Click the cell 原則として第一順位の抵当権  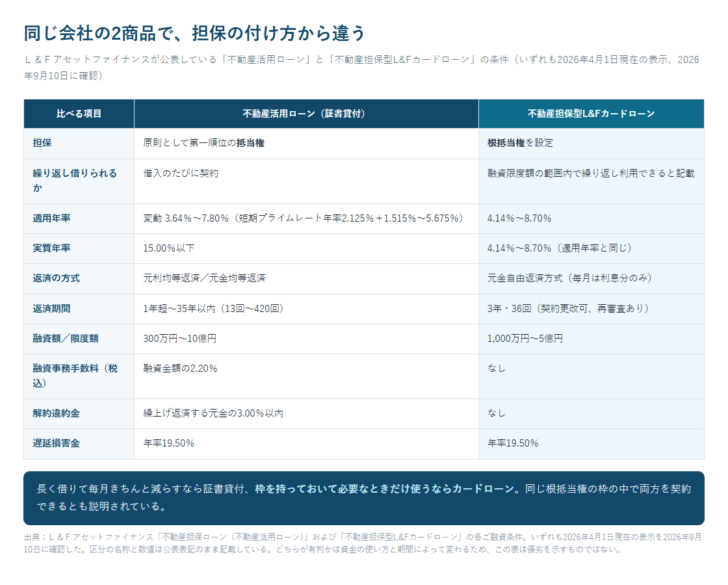306,143
